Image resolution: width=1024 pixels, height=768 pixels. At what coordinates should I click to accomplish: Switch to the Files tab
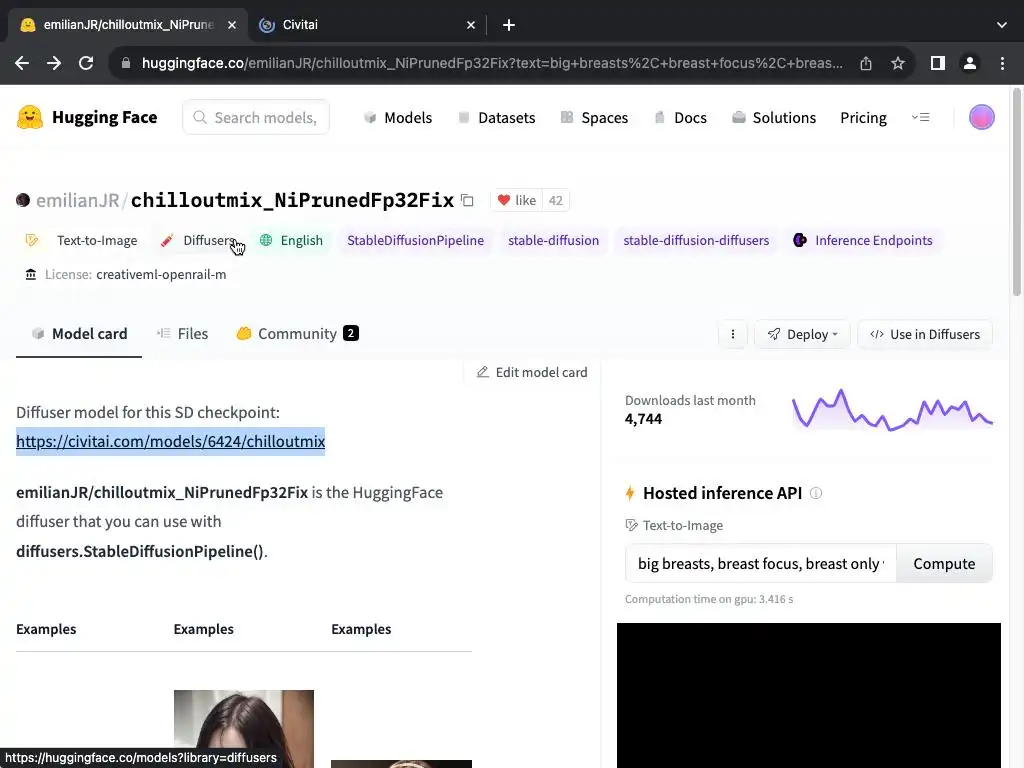tap(183, 334)
